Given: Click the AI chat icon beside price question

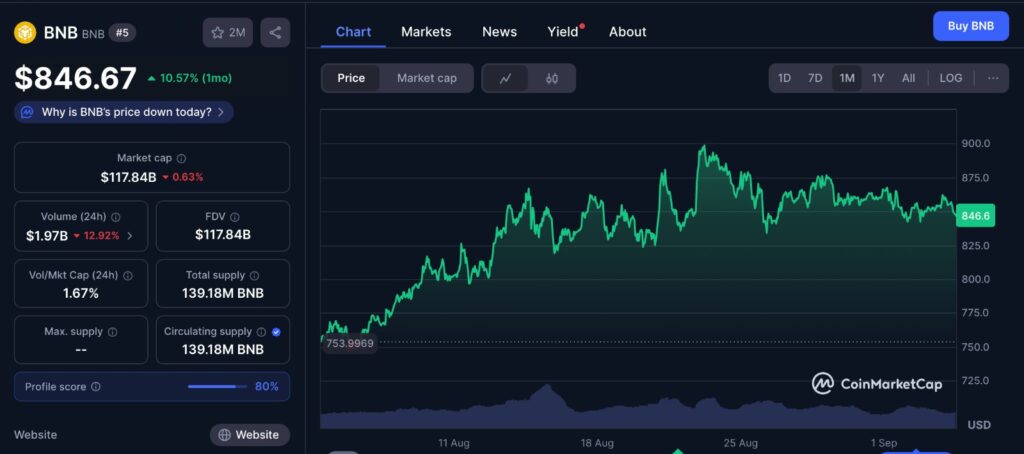Looking at the screenshot, I should 27,112.
